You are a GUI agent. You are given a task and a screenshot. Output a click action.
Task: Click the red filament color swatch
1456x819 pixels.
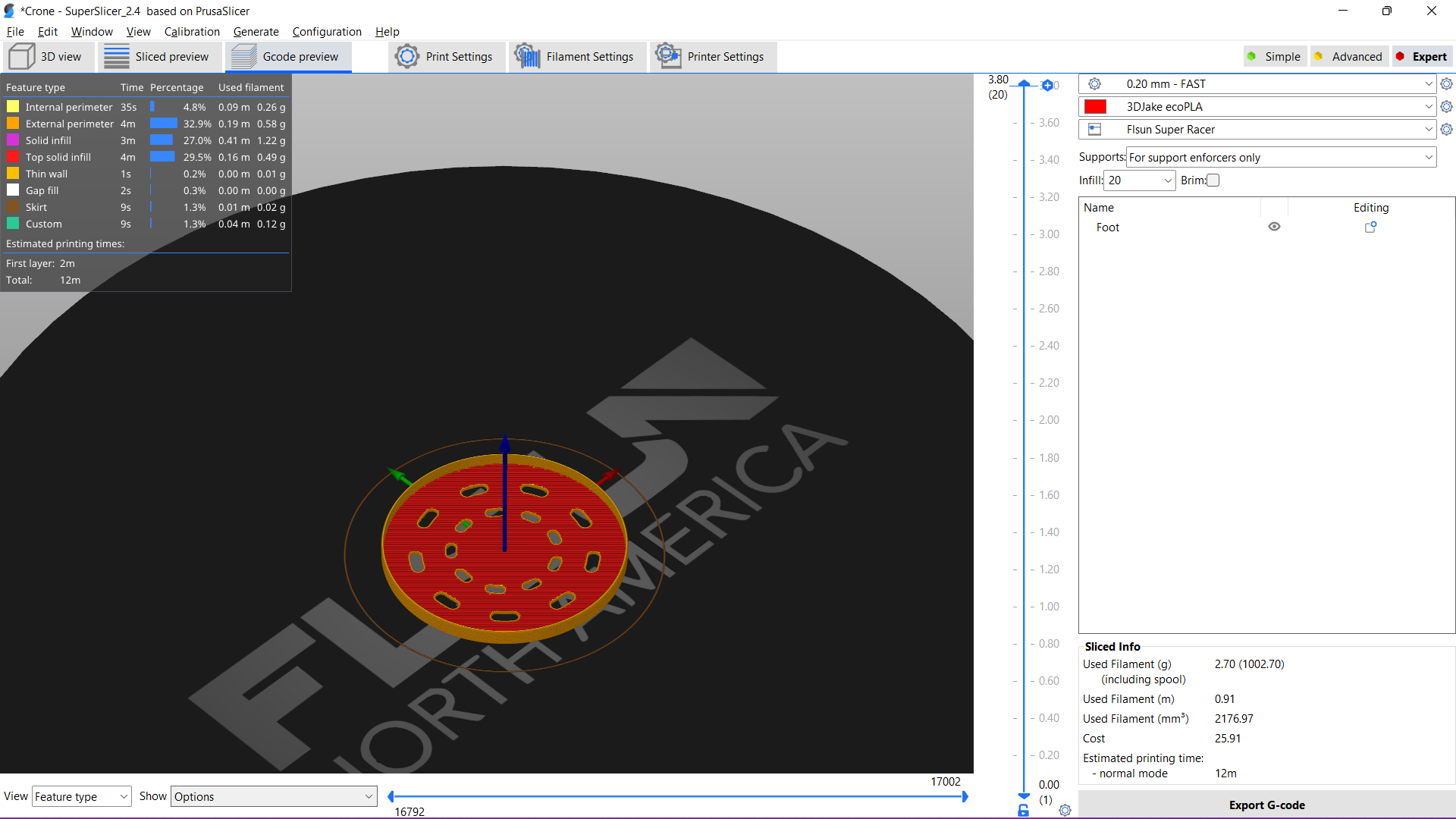coord(1095,107)
